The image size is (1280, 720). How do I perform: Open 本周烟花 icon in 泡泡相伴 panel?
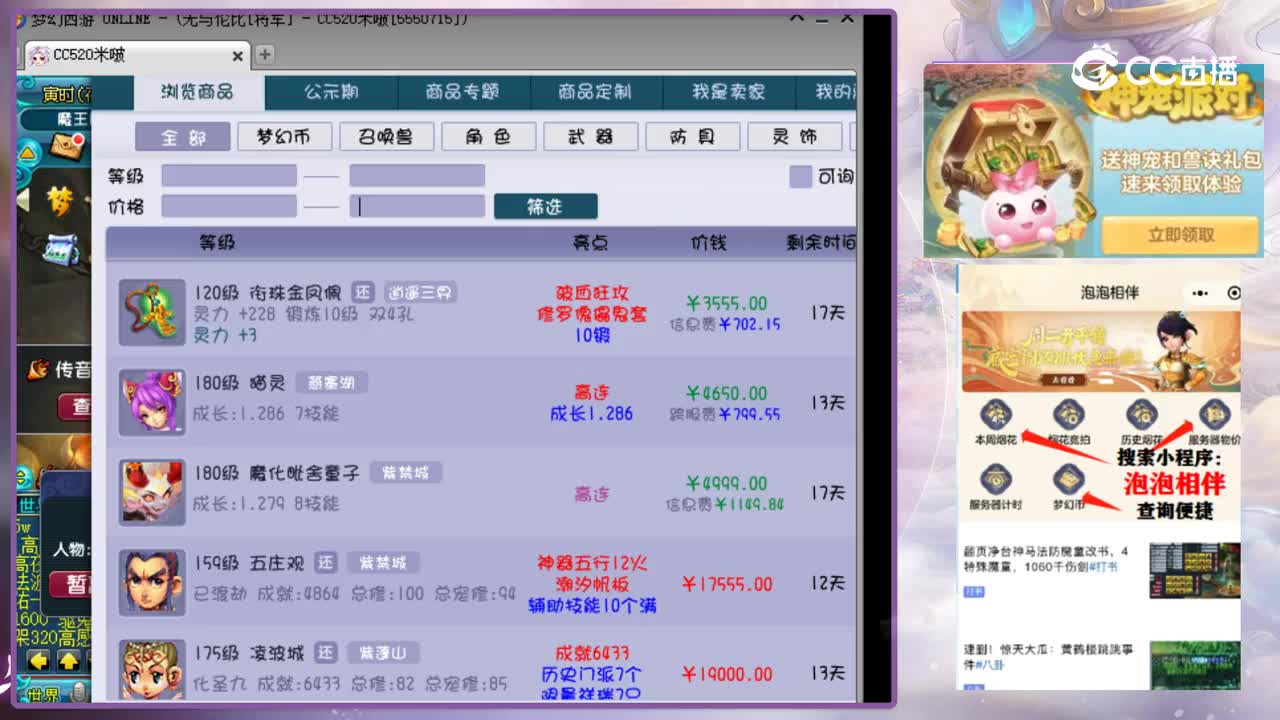995,414
